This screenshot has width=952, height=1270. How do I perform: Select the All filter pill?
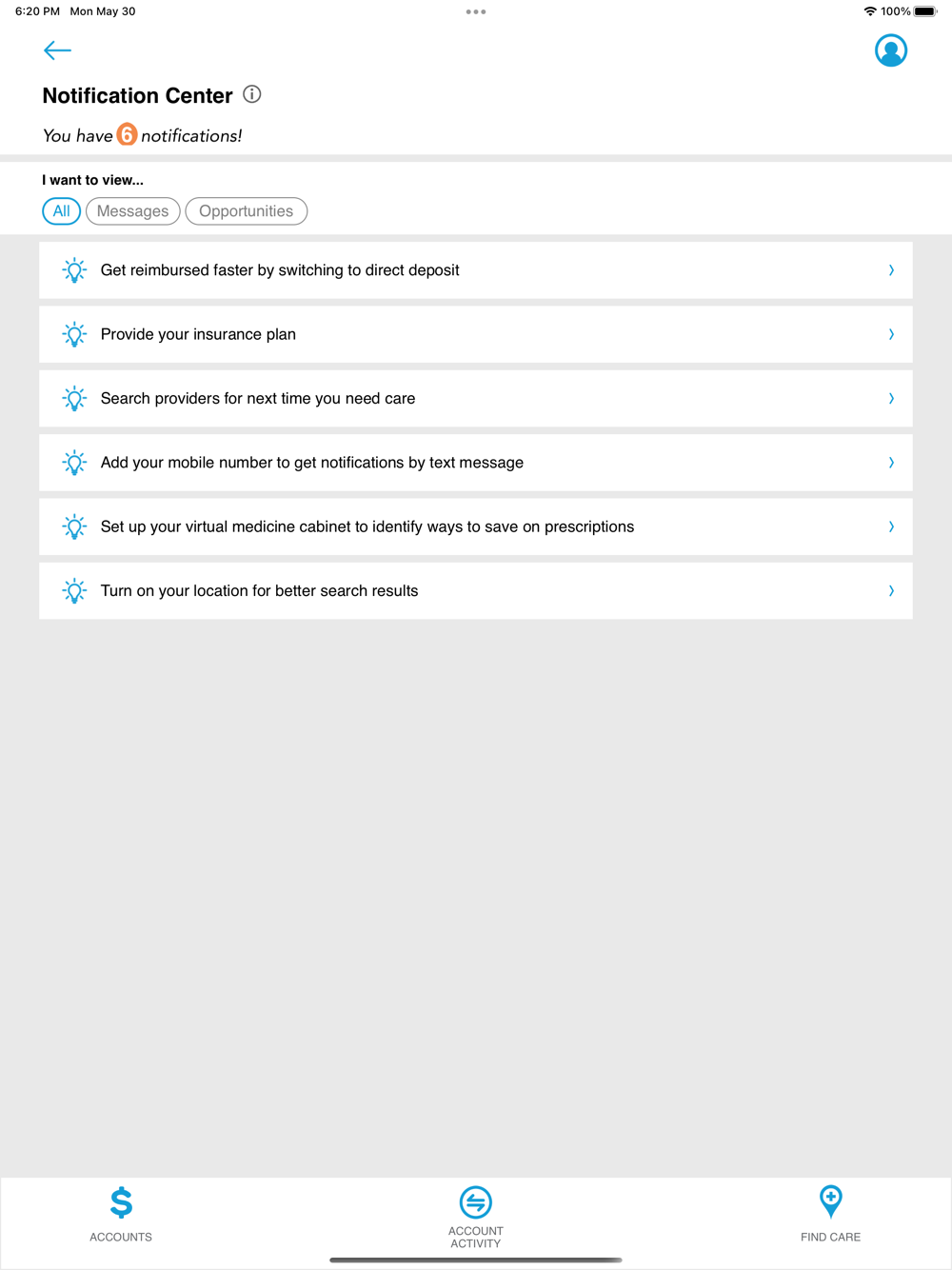tap(61, 211)
